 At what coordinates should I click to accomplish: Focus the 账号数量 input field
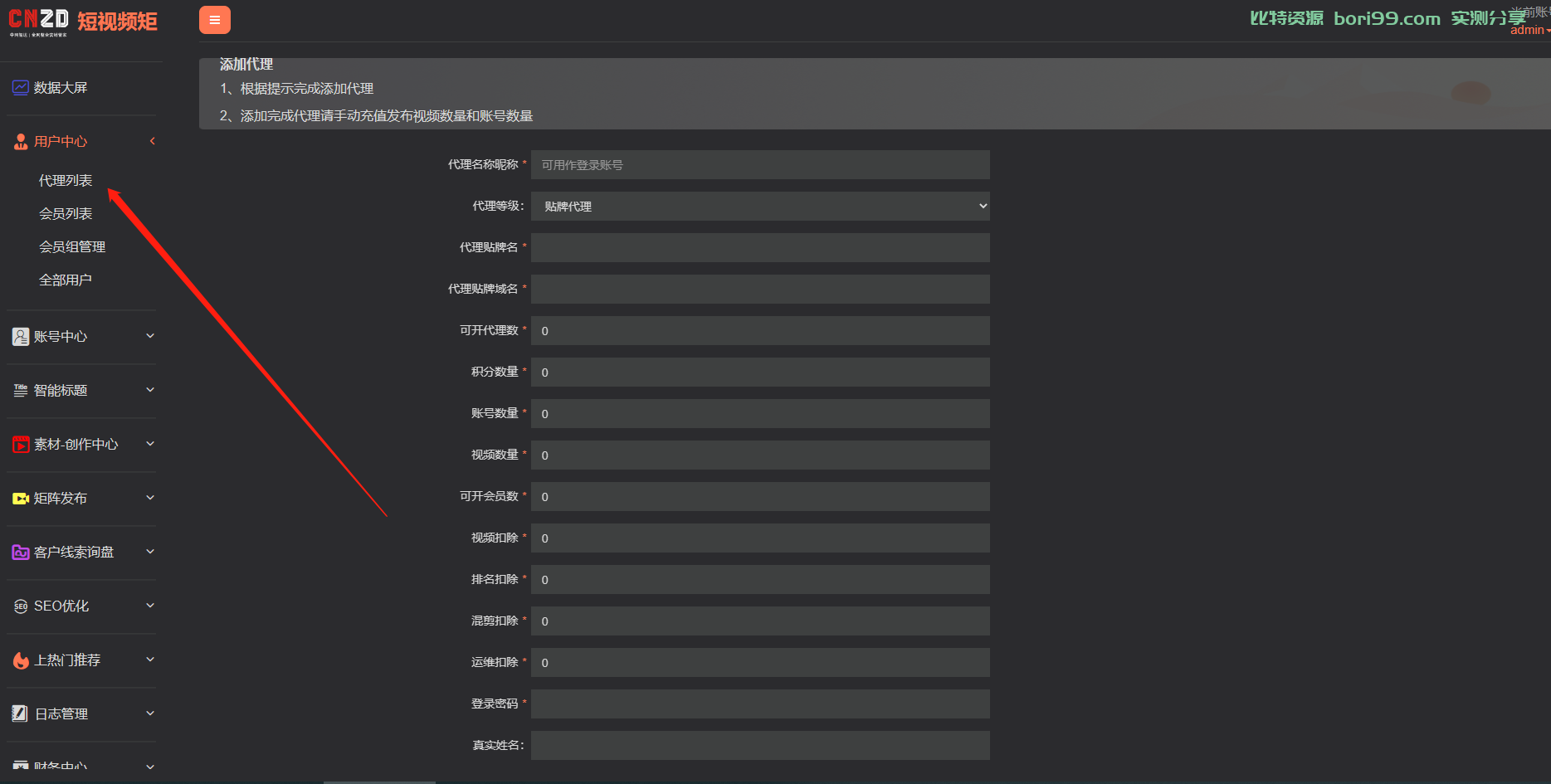(x=760, y=414)
